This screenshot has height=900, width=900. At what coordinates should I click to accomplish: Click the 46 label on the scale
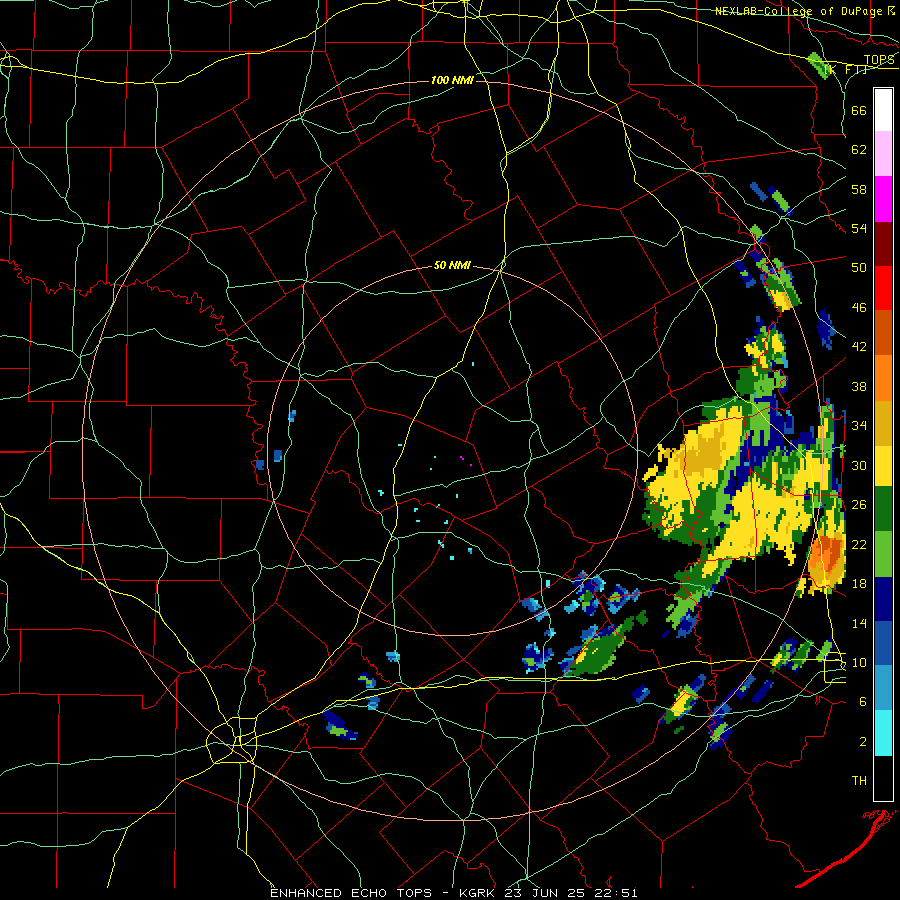coord(859,308)
